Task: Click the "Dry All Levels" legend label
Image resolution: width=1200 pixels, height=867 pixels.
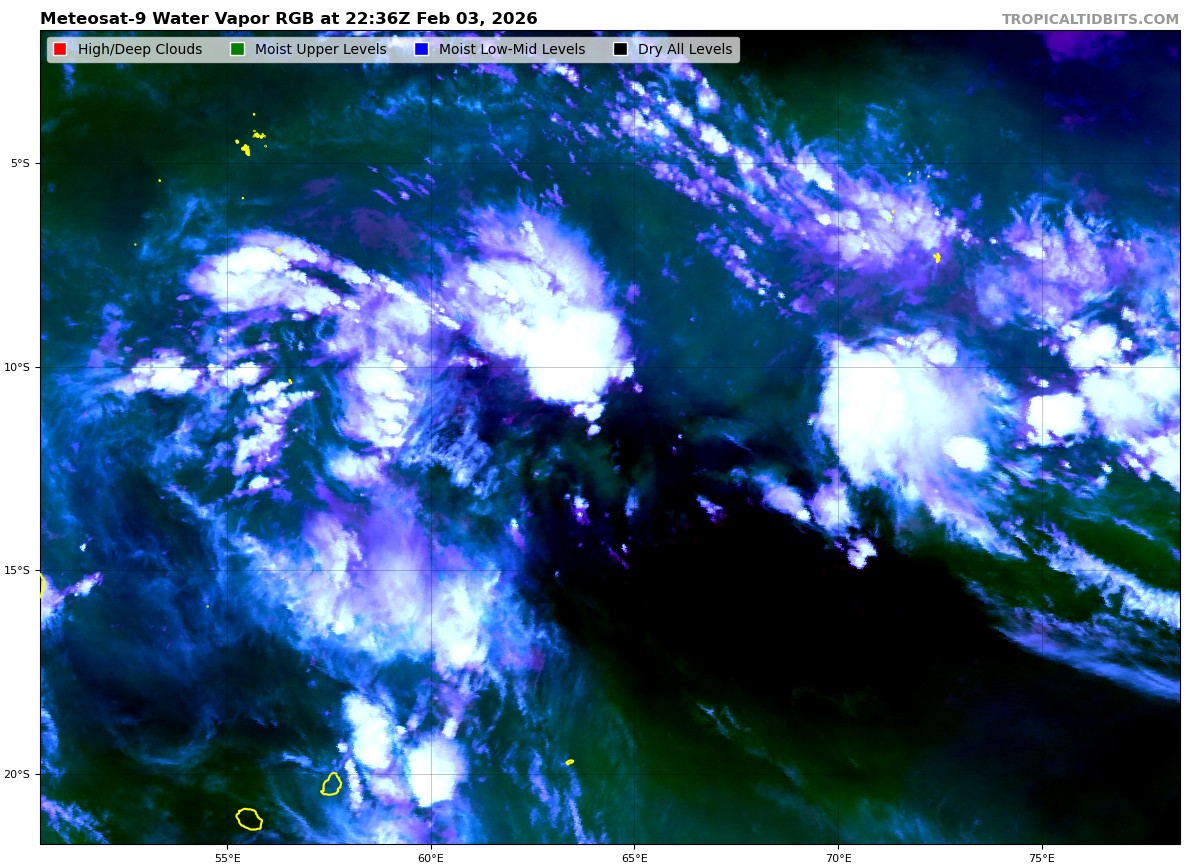Action: (x=685, y=50)
